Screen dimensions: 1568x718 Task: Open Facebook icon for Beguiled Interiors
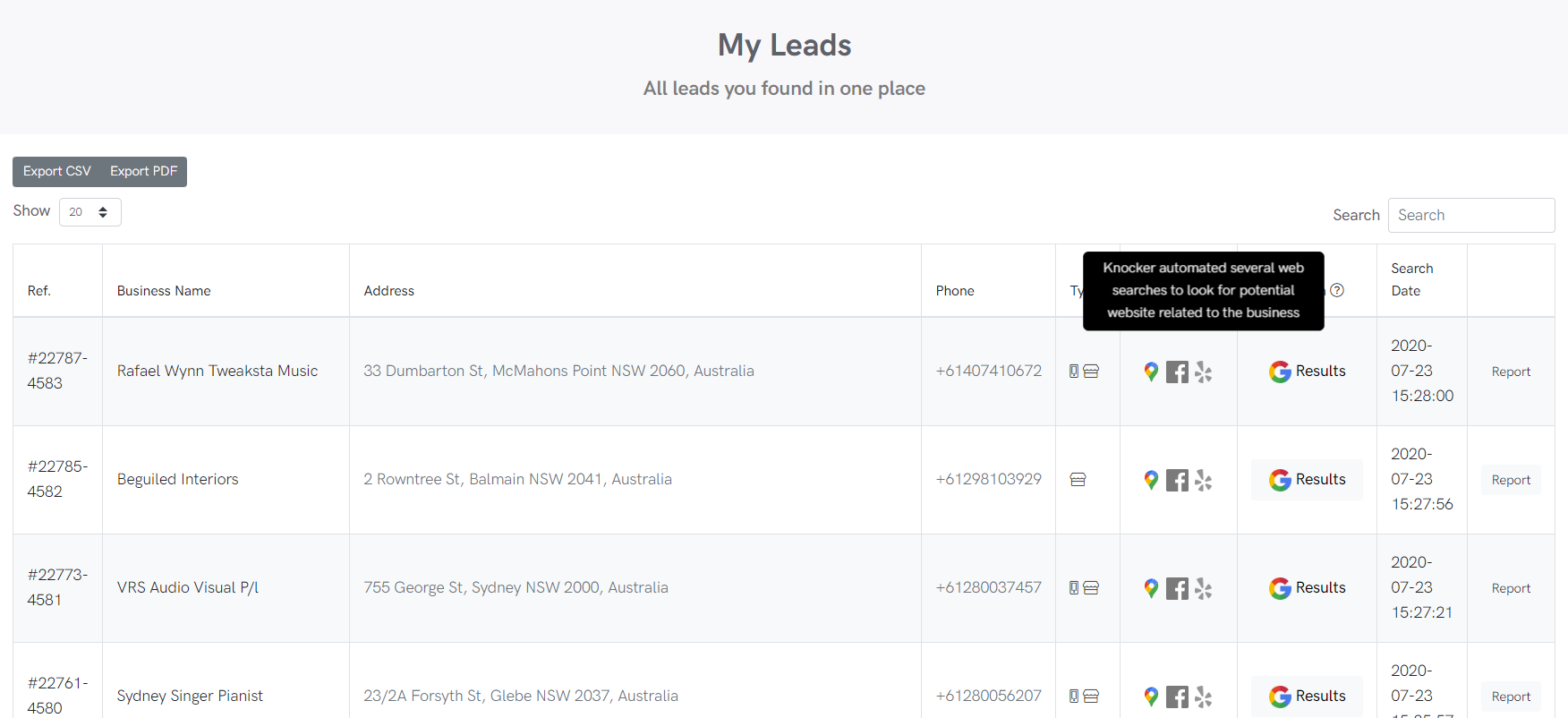click(1177, 481)
